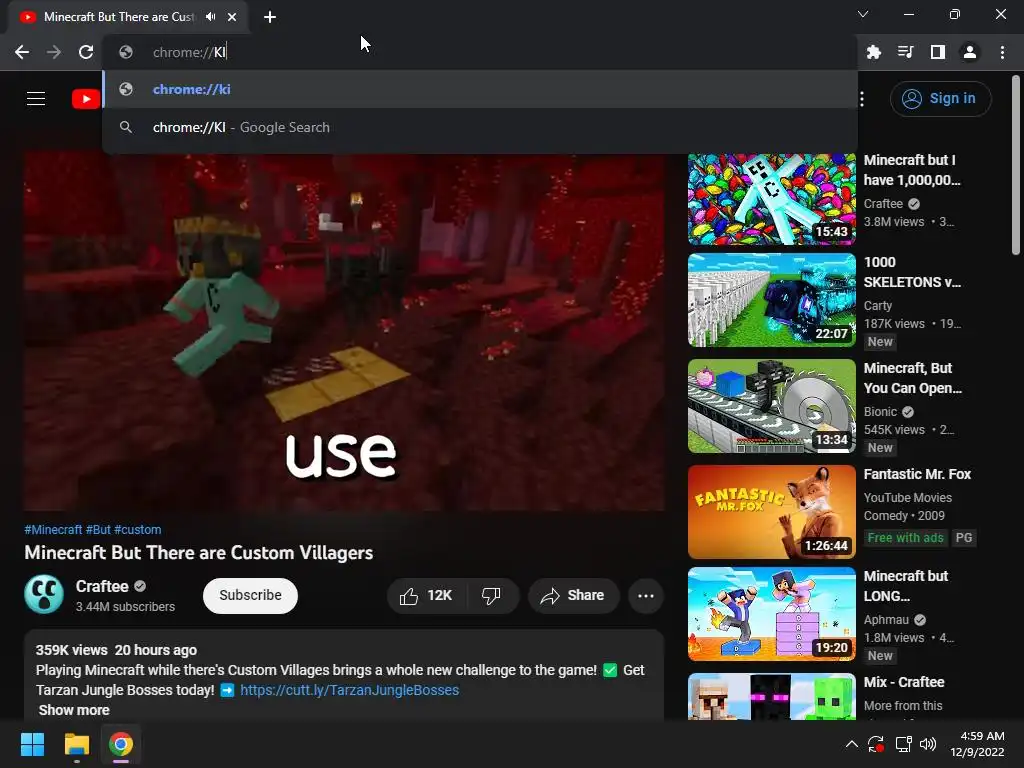
Task: Open the Chrome extensions puzzle icon
Action: tap(874, 52)
